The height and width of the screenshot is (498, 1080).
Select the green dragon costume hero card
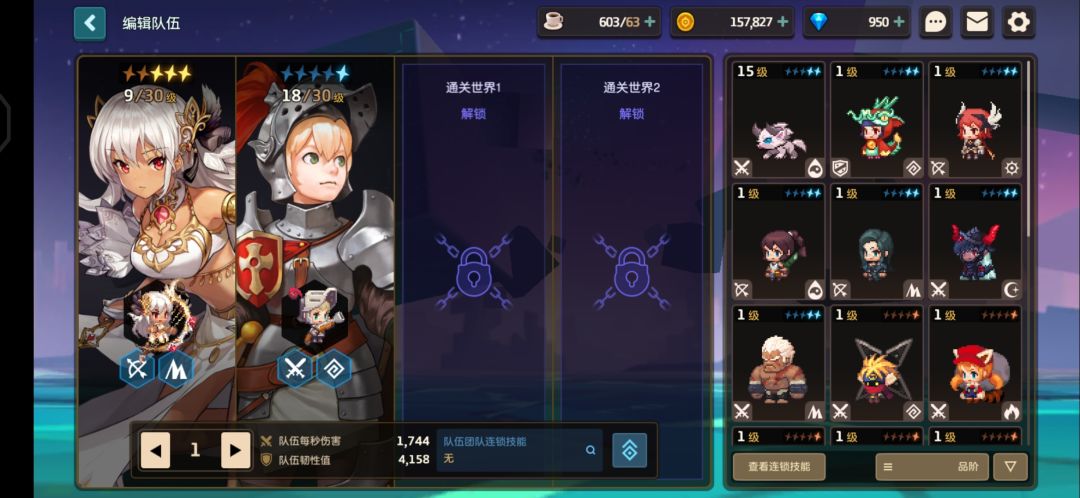pyautogui.click(x=876, y=121)
